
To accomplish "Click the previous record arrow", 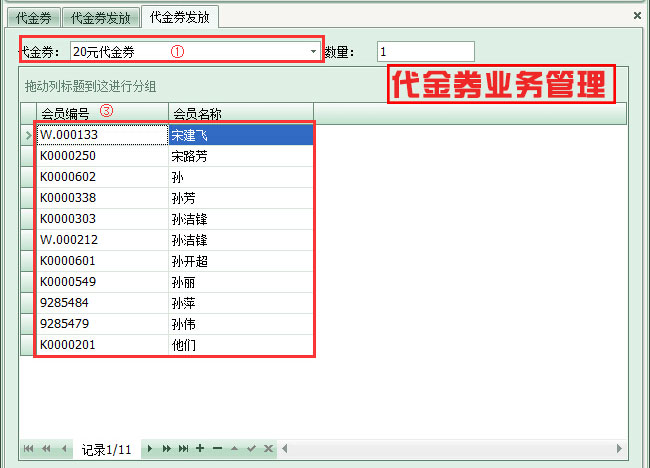I will [64, 449].
